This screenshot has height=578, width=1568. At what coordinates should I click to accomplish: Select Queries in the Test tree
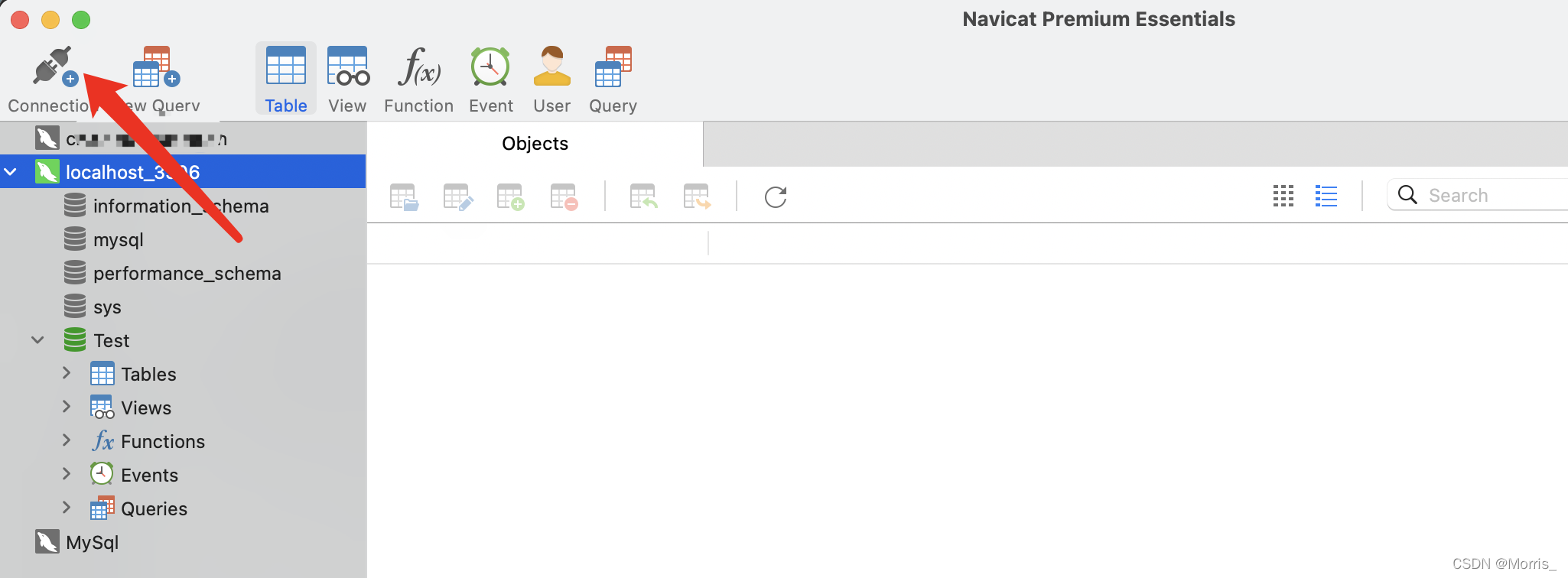(154, 508)
